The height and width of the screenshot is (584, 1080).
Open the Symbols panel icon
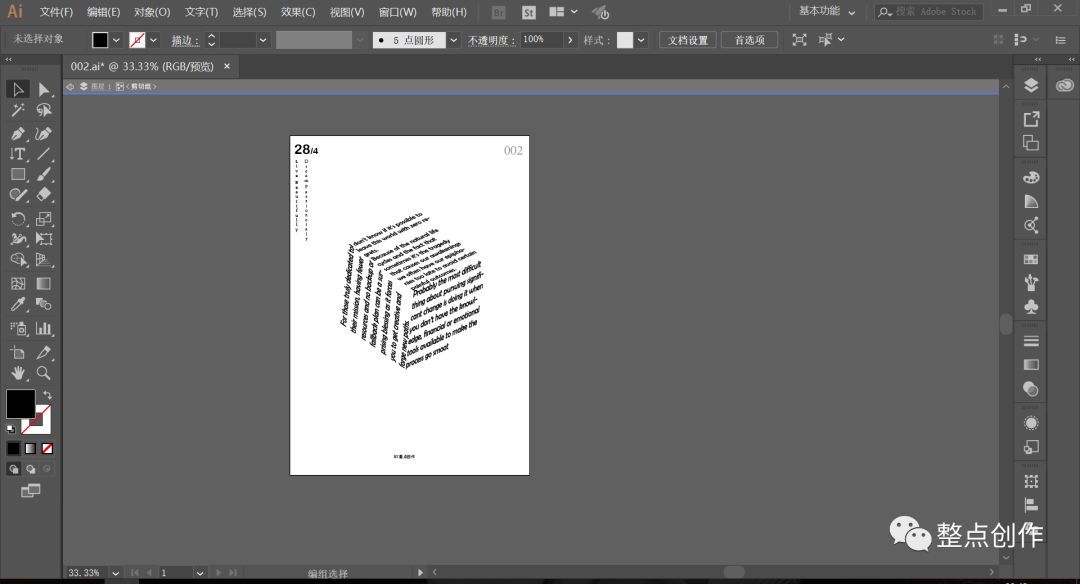(1031, 306)
